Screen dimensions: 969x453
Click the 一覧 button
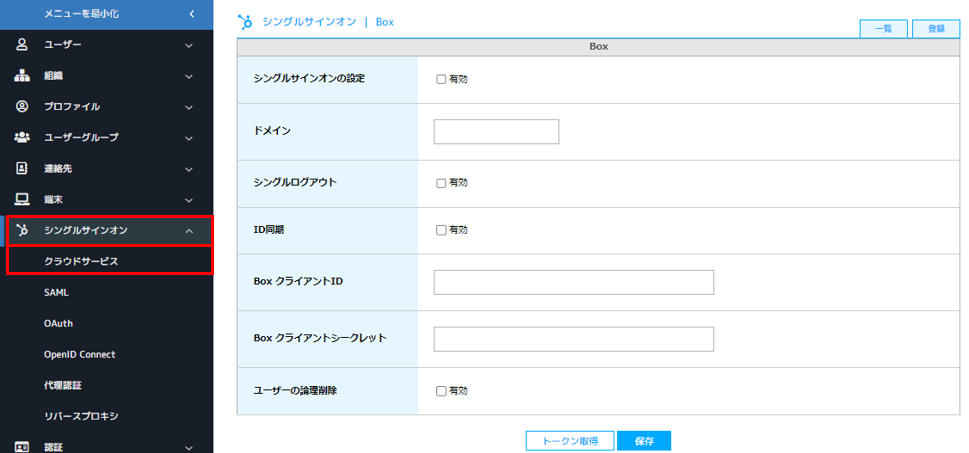pos(884,29)
